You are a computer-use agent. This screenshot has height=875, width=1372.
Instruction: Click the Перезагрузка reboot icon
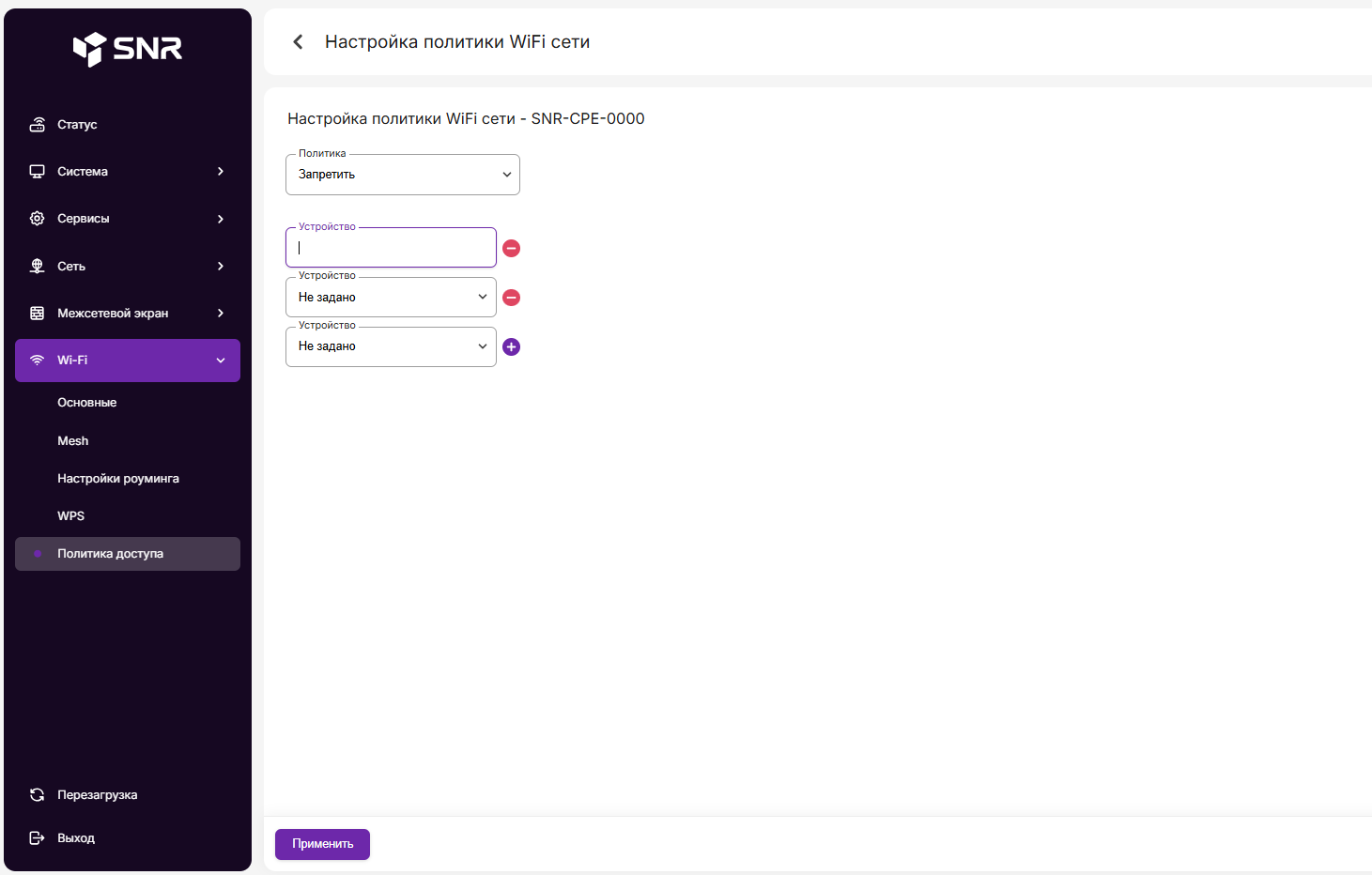(x=38, y=795)
